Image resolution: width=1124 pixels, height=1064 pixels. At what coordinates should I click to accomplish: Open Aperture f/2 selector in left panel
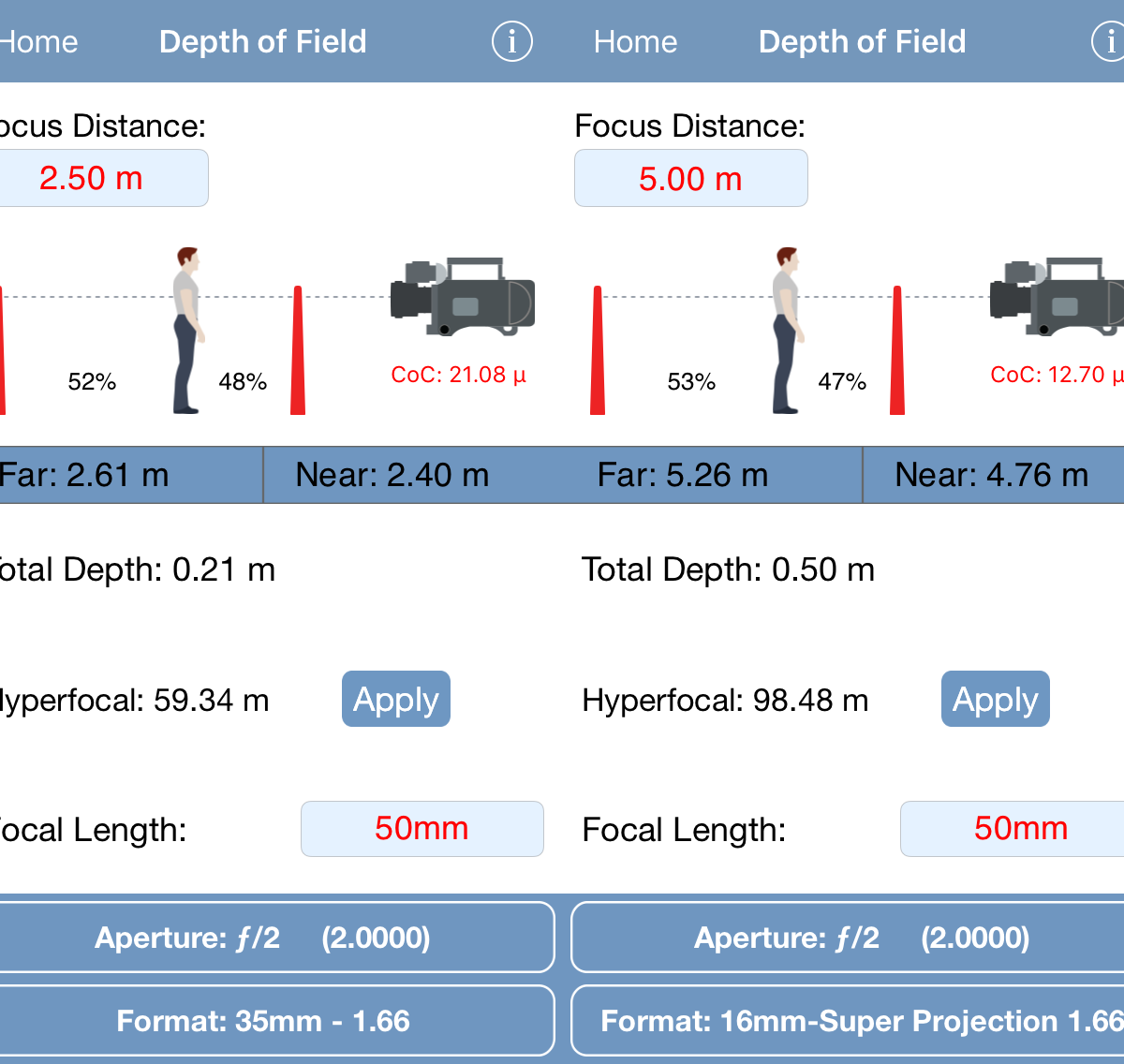(275, 938)
